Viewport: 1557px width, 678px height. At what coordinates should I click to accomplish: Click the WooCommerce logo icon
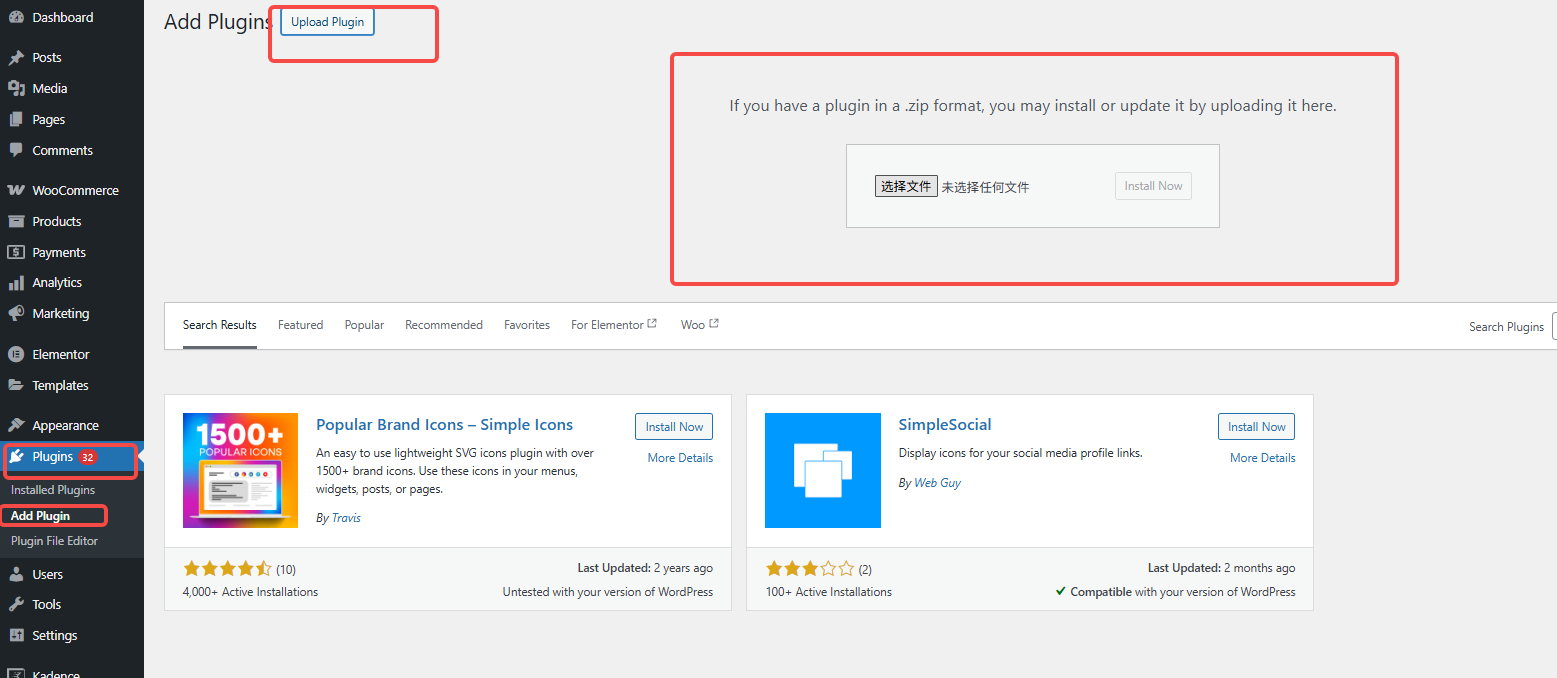(x=16, y=190)
